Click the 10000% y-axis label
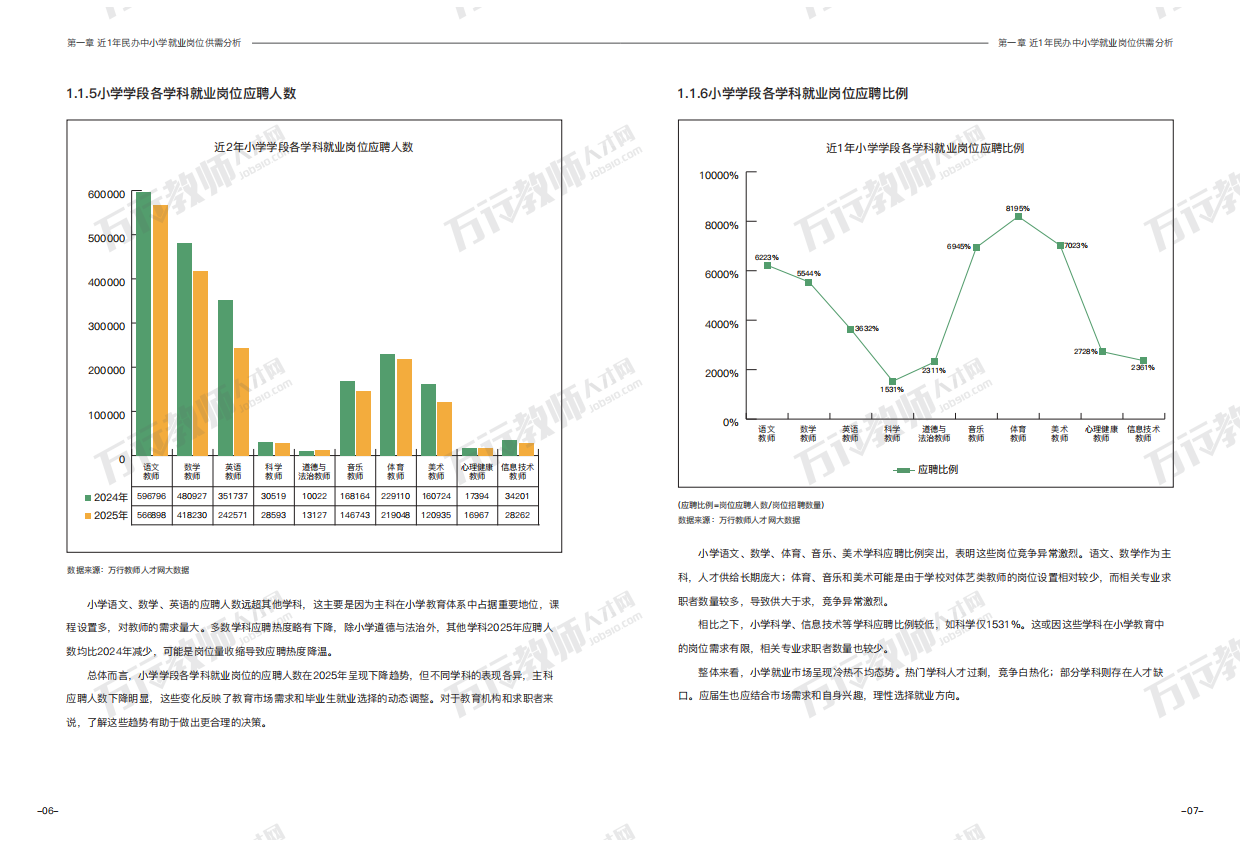 click(x=718, y=175)
